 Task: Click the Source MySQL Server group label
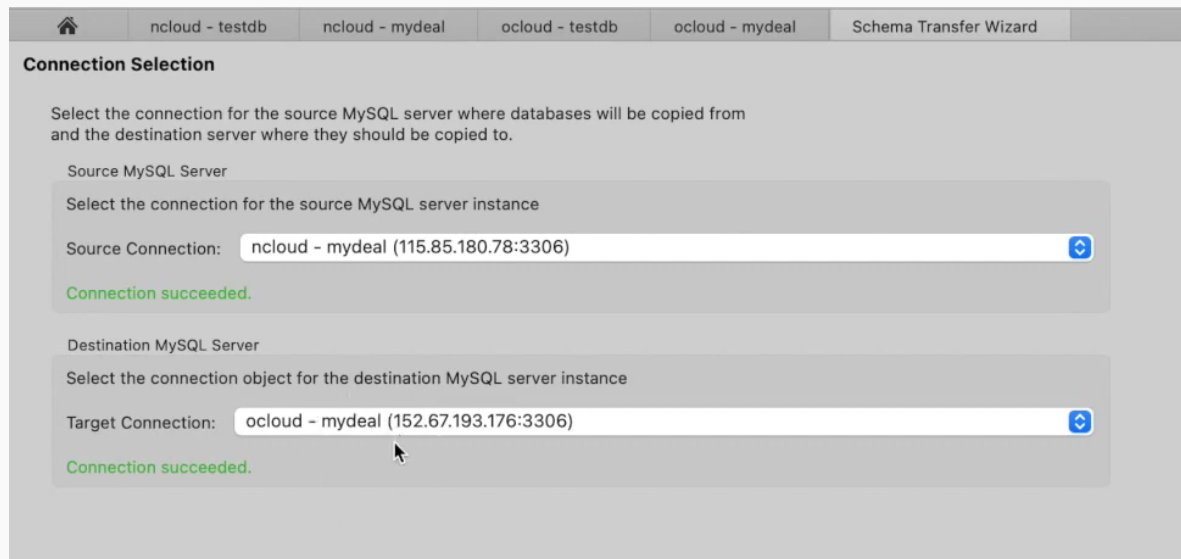[x=147, y=171]
